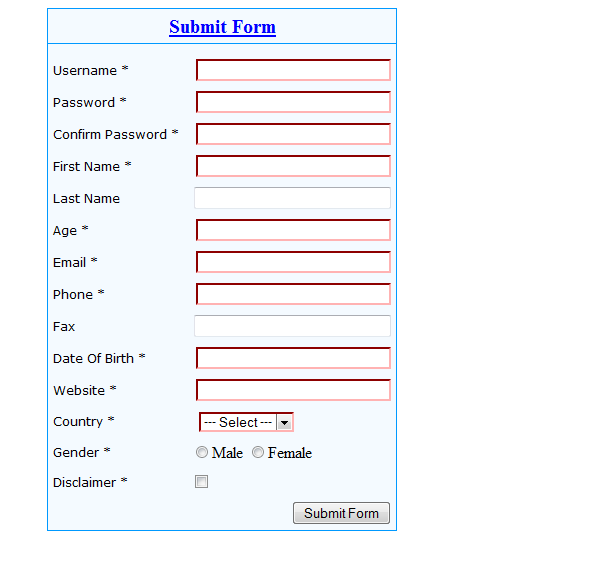This screenshot has height=562, width=609.
Task: Click the Last Name text field
Action: pyautogui.click(x=292, y=198)
